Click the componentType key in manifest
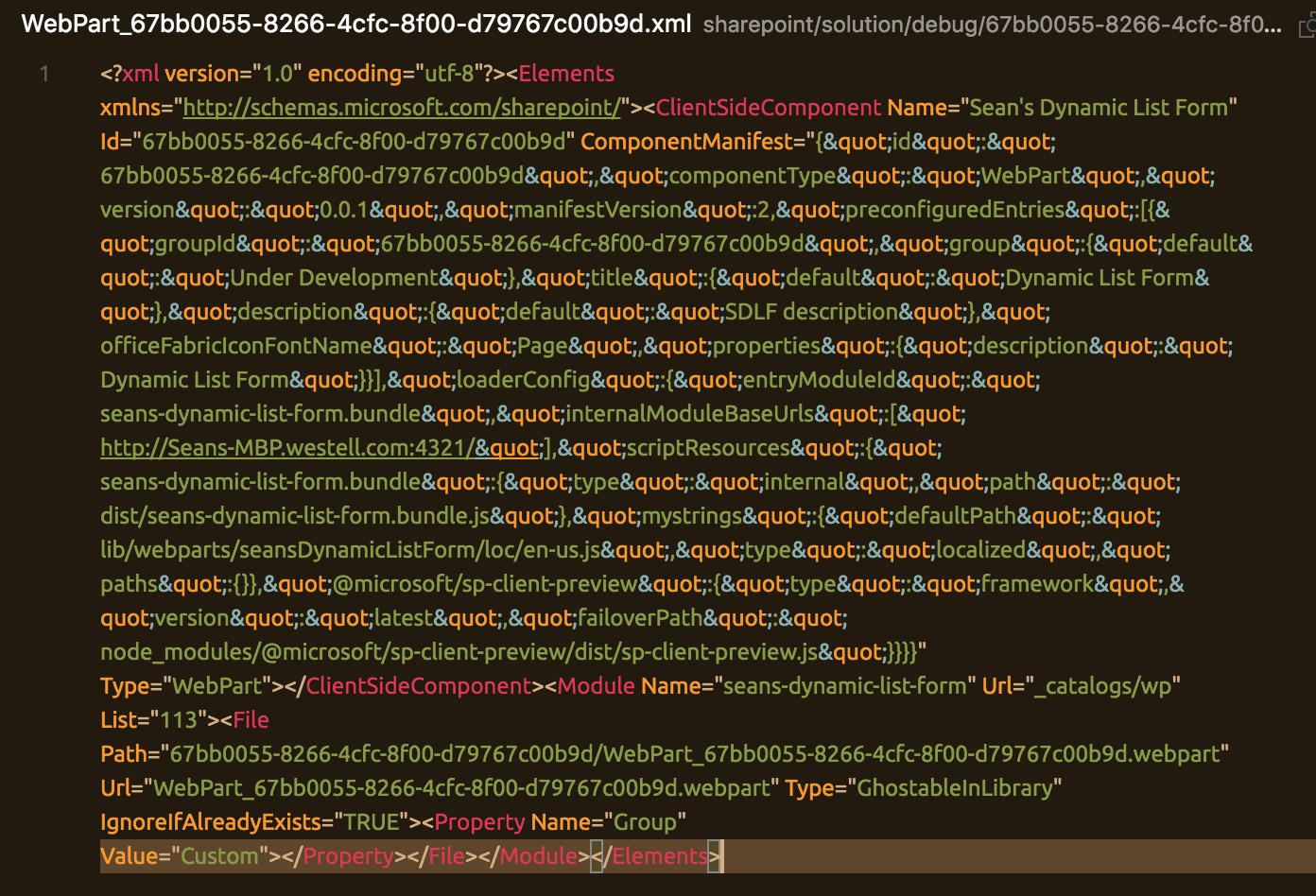 point(753,176)
